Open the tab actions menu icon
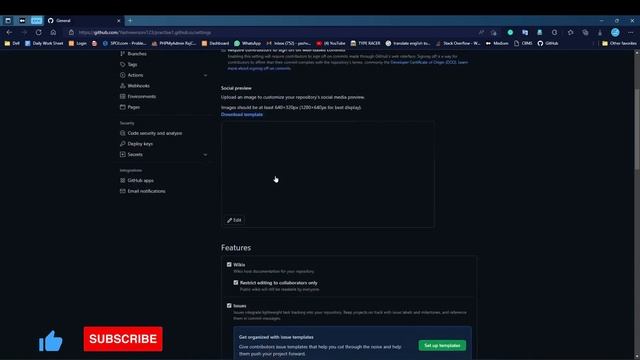640x360 pixels. [8, 20]
